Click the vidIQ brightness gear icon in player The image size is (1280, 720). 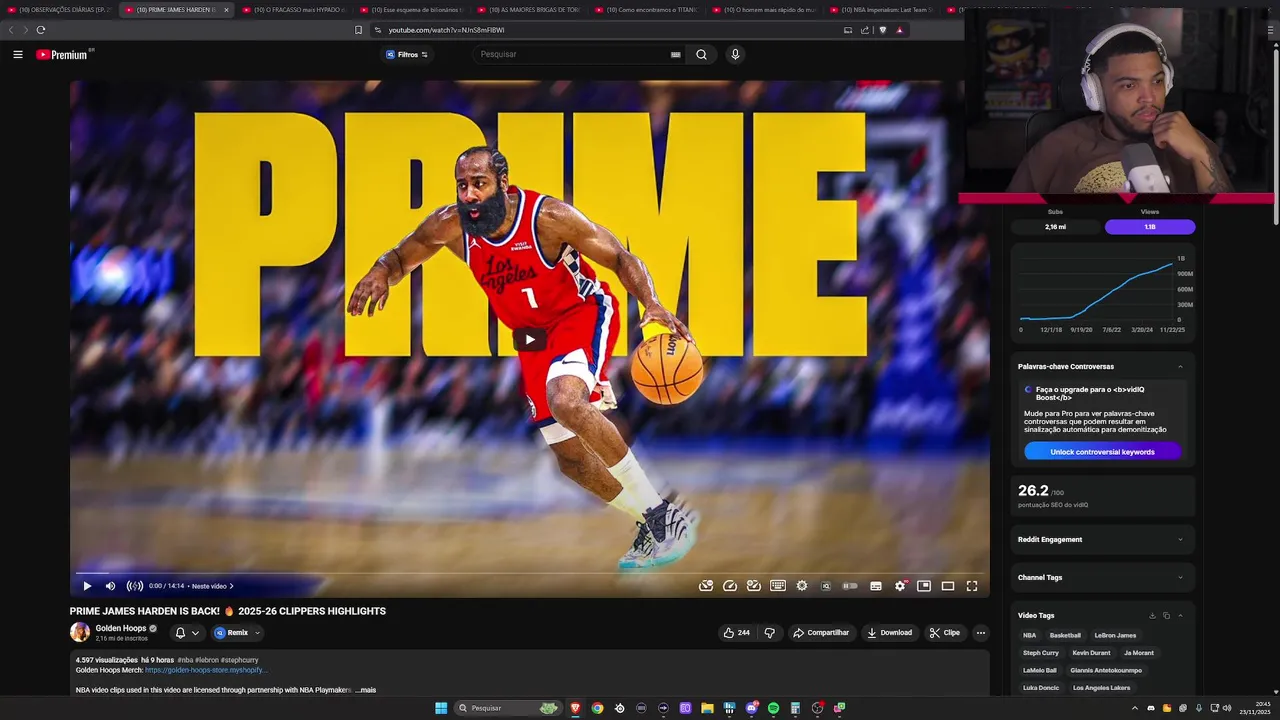tap(802, 586)
